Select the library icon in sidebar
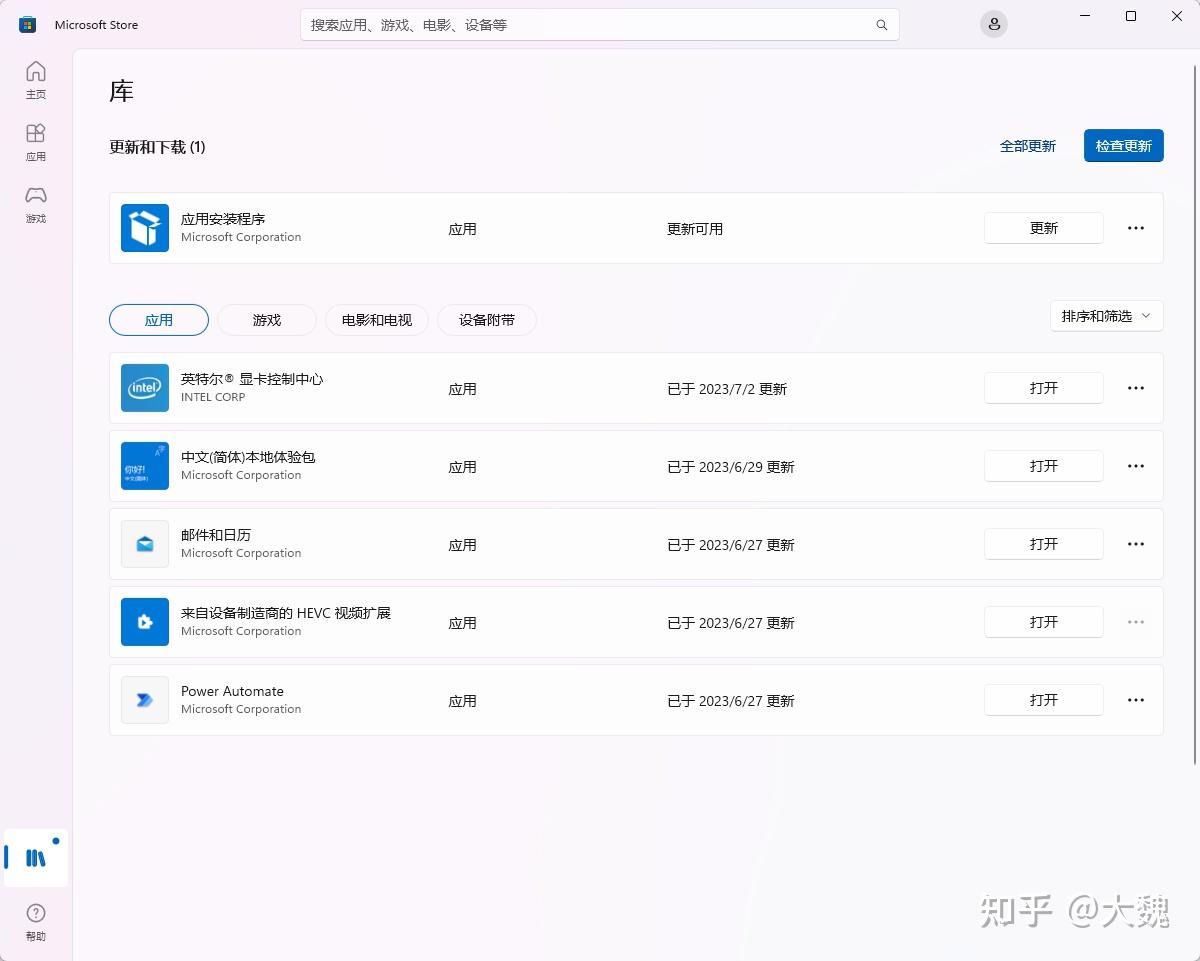 [36, 858]
